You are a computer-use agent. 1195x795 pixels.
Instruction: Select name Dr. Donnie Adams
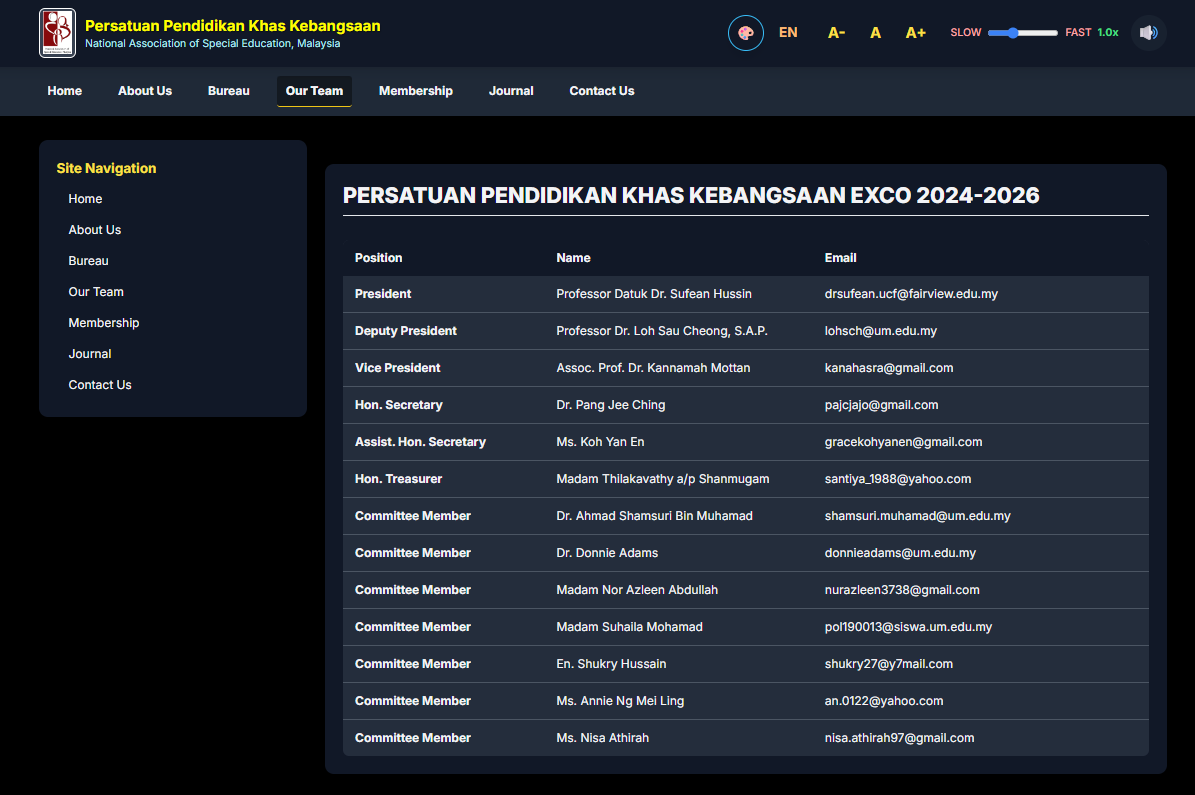tap(607, 553)
